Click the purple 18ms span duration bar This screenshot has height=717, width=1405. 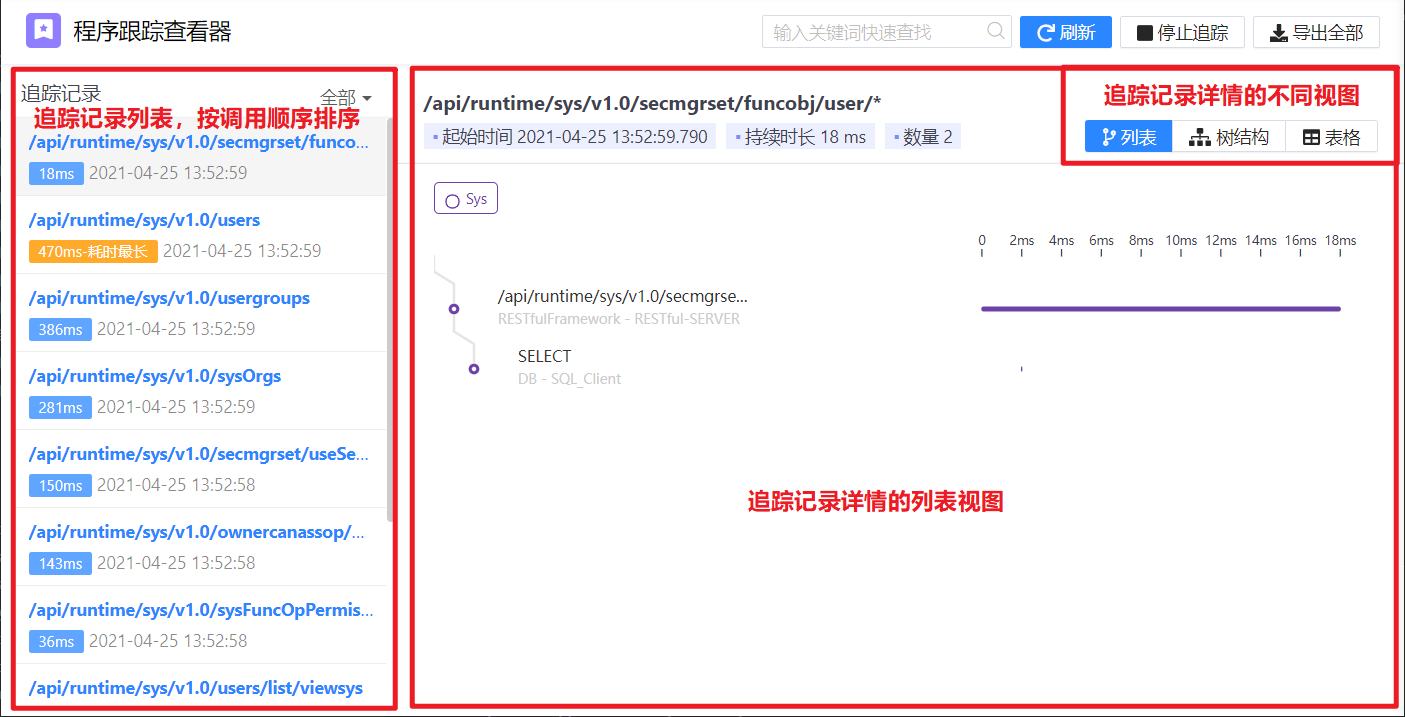1161,309
